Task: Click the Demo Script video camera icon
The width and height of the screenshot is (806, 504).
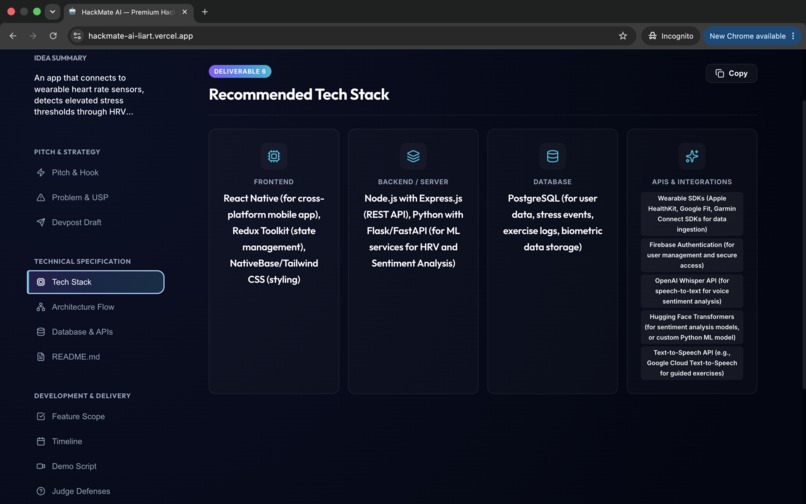Action: pos(41,466)
